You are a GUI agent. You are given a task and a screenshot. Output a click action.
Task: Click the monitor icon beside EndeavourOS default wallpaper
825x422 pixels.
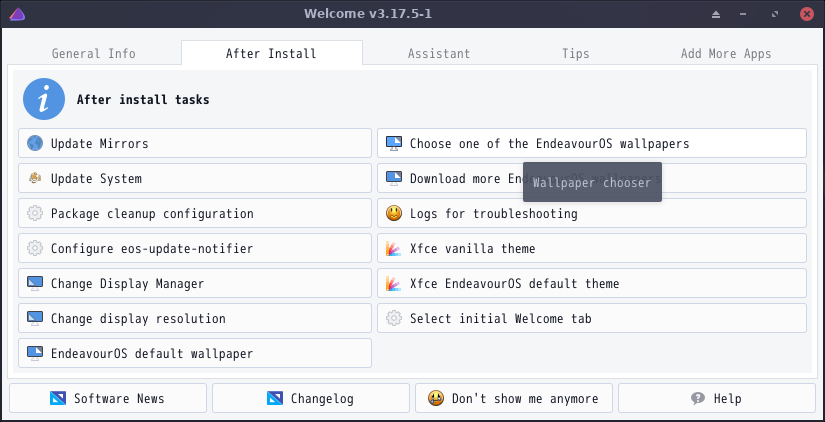[x=35, y=353]
